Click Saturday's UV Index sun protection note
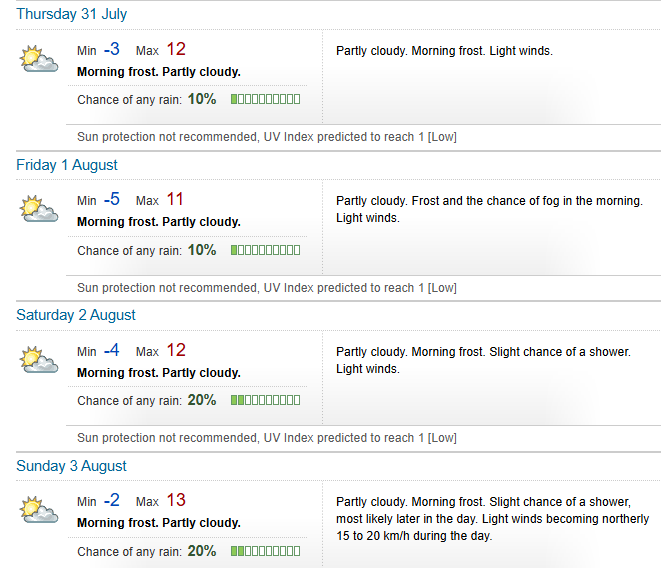 [267, 438]
